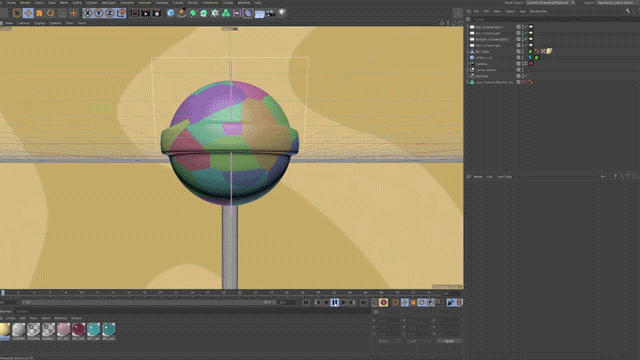Select the Move tool

[28, 13]
